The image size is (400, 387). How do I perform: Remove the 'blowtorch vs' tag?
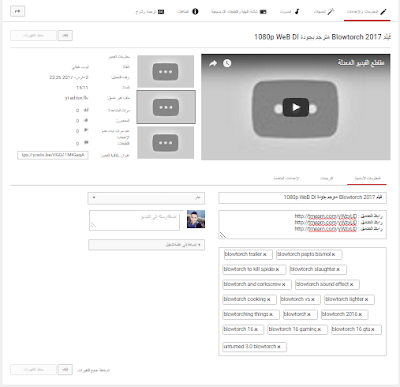click(x=313, y=300)
